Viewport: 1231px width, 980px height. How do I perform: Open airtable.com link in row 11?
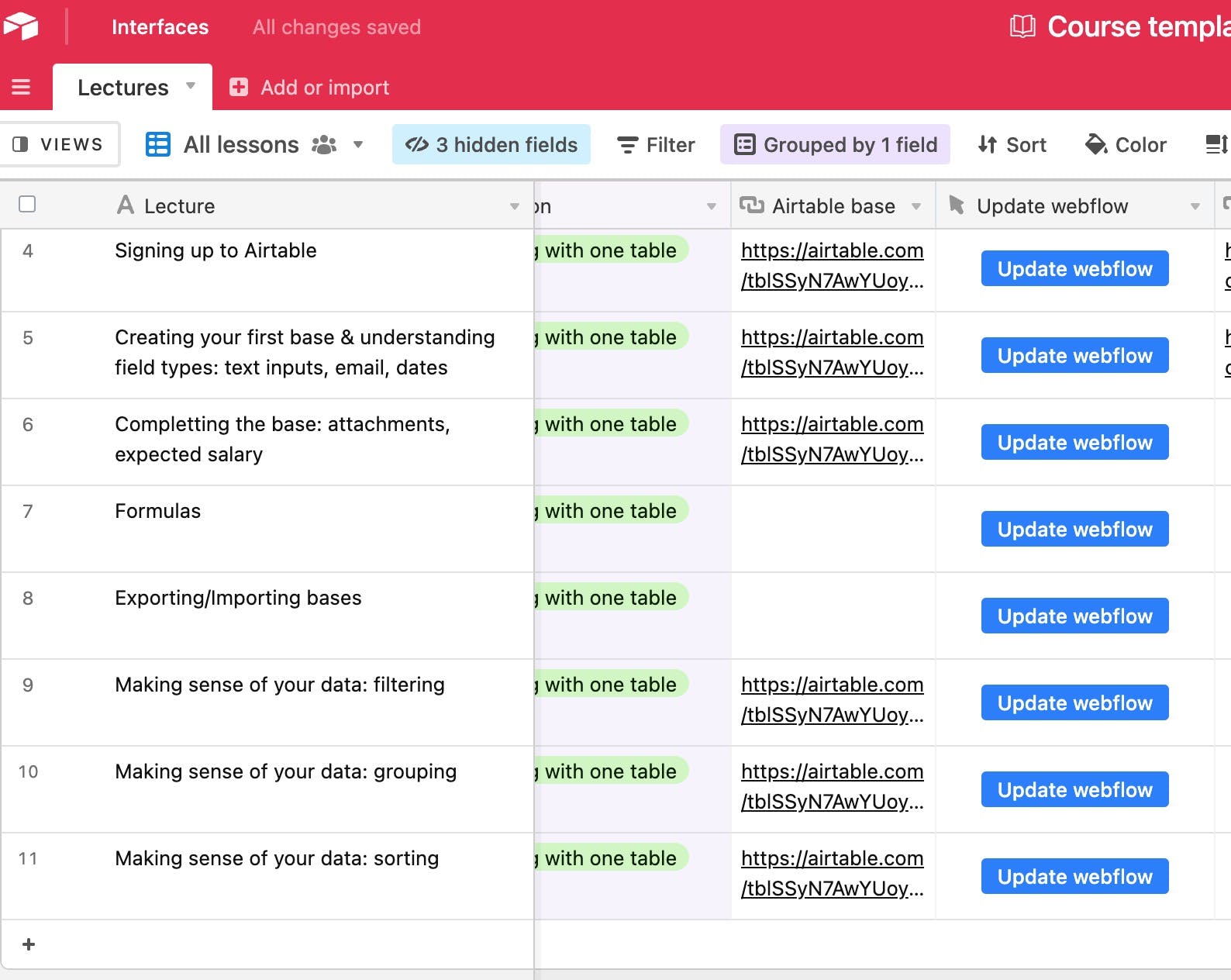(x=833, y=873)
